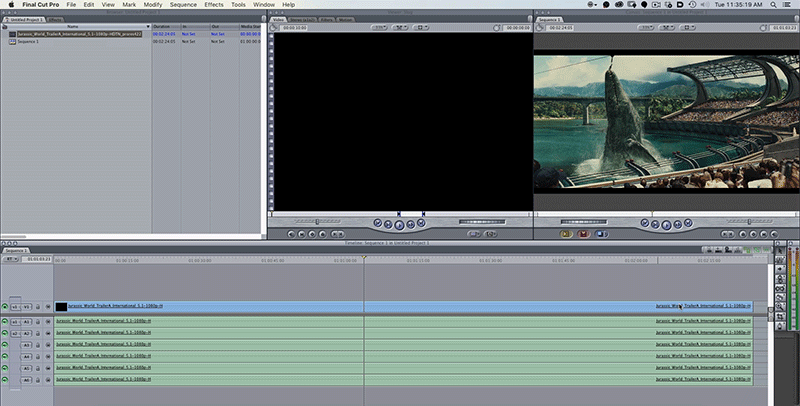Click Play Around Current Frame in Canvas
Image resolution: width=800 pixels, height=406 pixels.
pos(678,224)
